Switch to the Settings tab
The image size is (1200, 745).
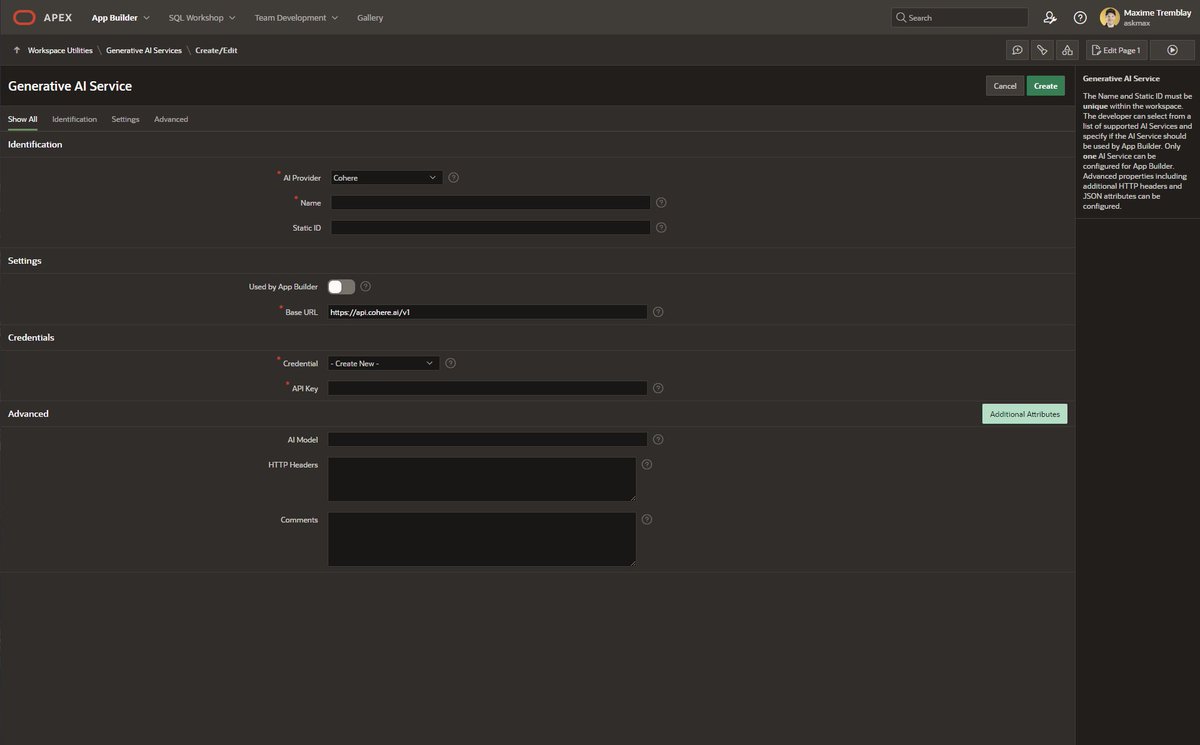tap(125, 119)
